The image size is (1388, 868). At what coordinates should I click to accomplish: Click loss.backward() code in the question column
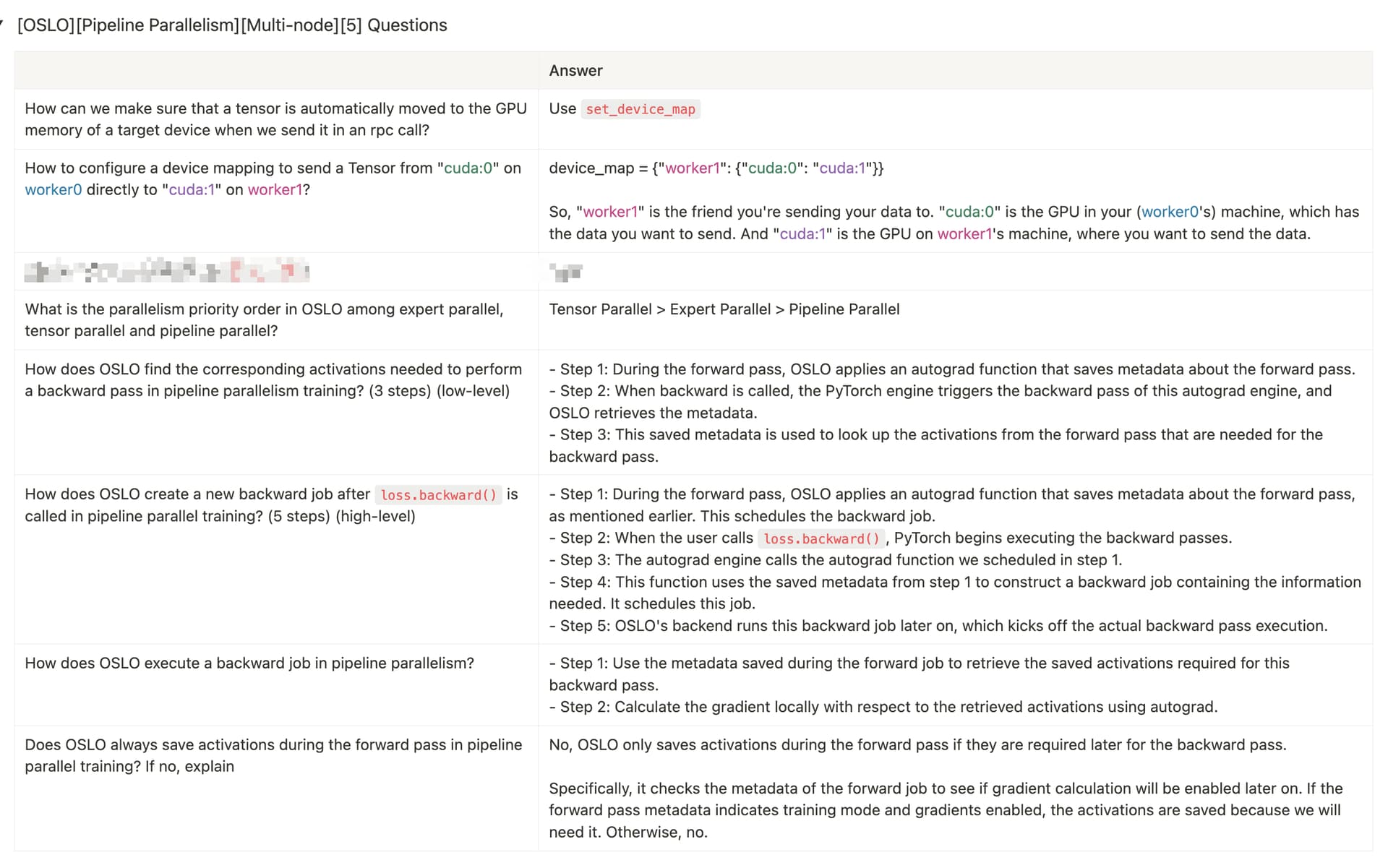click(439, 495)
